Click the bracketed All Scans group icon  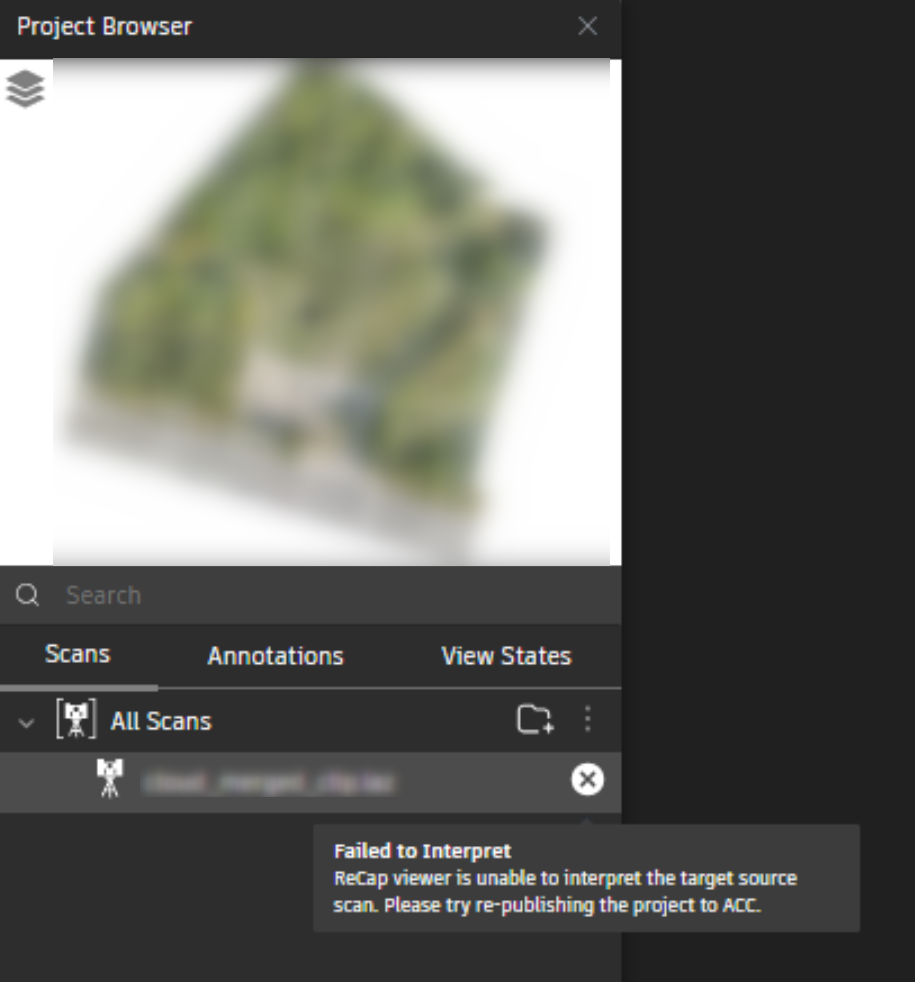pos(76,719)
